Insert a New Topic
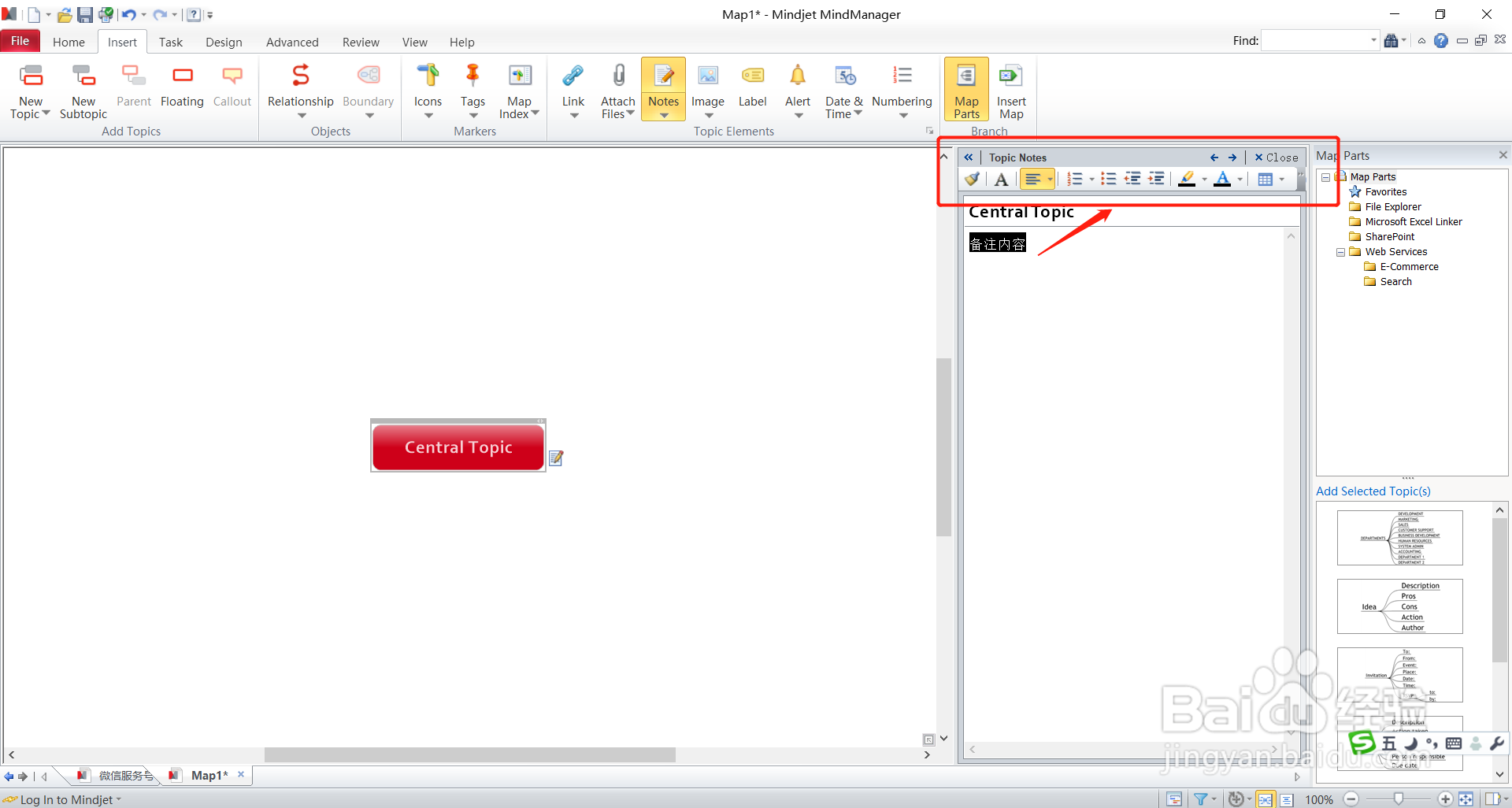Viewport: 1512px width, 808px height. pyautogui.click(x=31, y=91)
